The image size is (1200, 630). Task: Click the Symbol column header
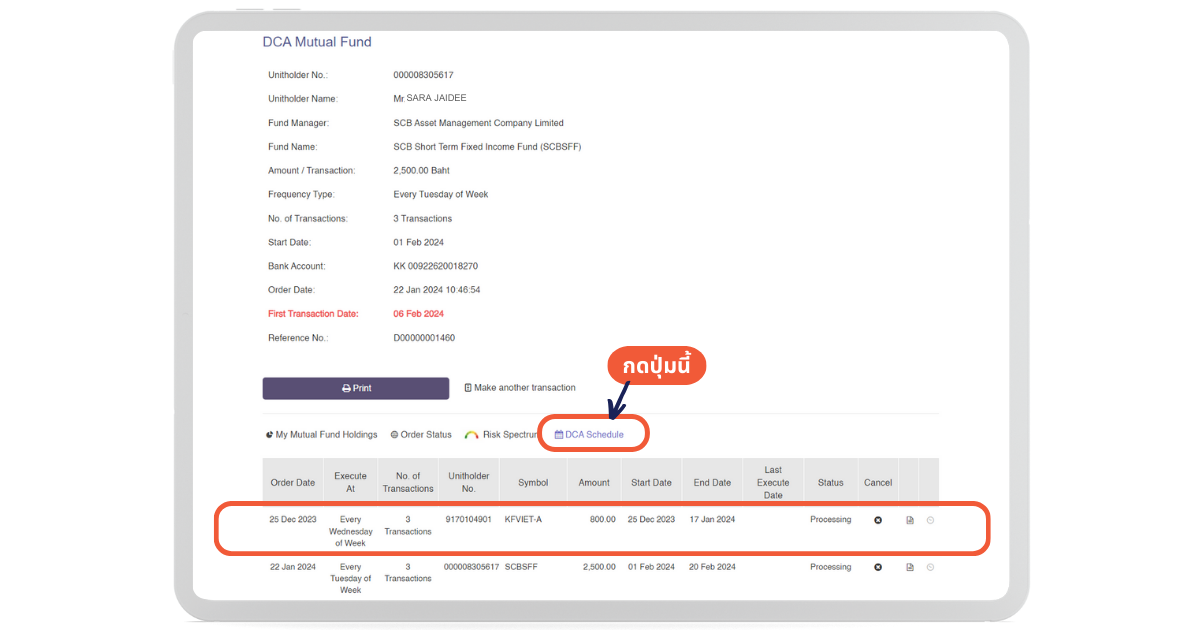(x=533, y=483)
